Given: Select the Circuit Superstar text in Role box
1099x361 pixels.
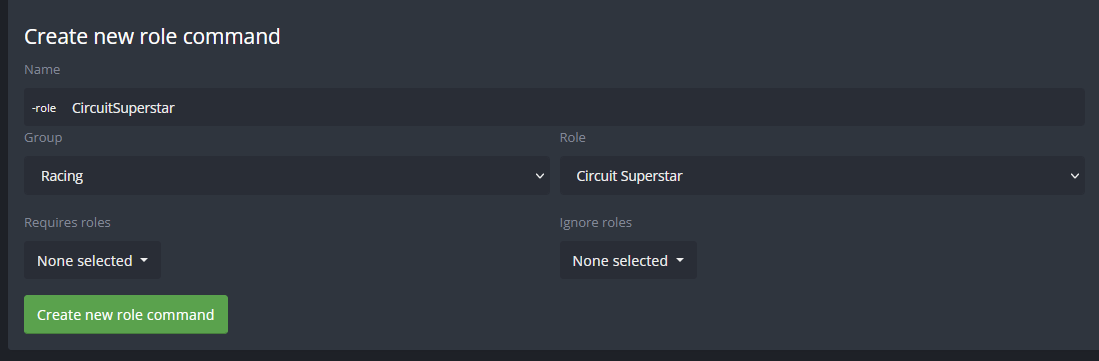Looking at the screenshot, I should pyautogui.click(x=629, y=176).
